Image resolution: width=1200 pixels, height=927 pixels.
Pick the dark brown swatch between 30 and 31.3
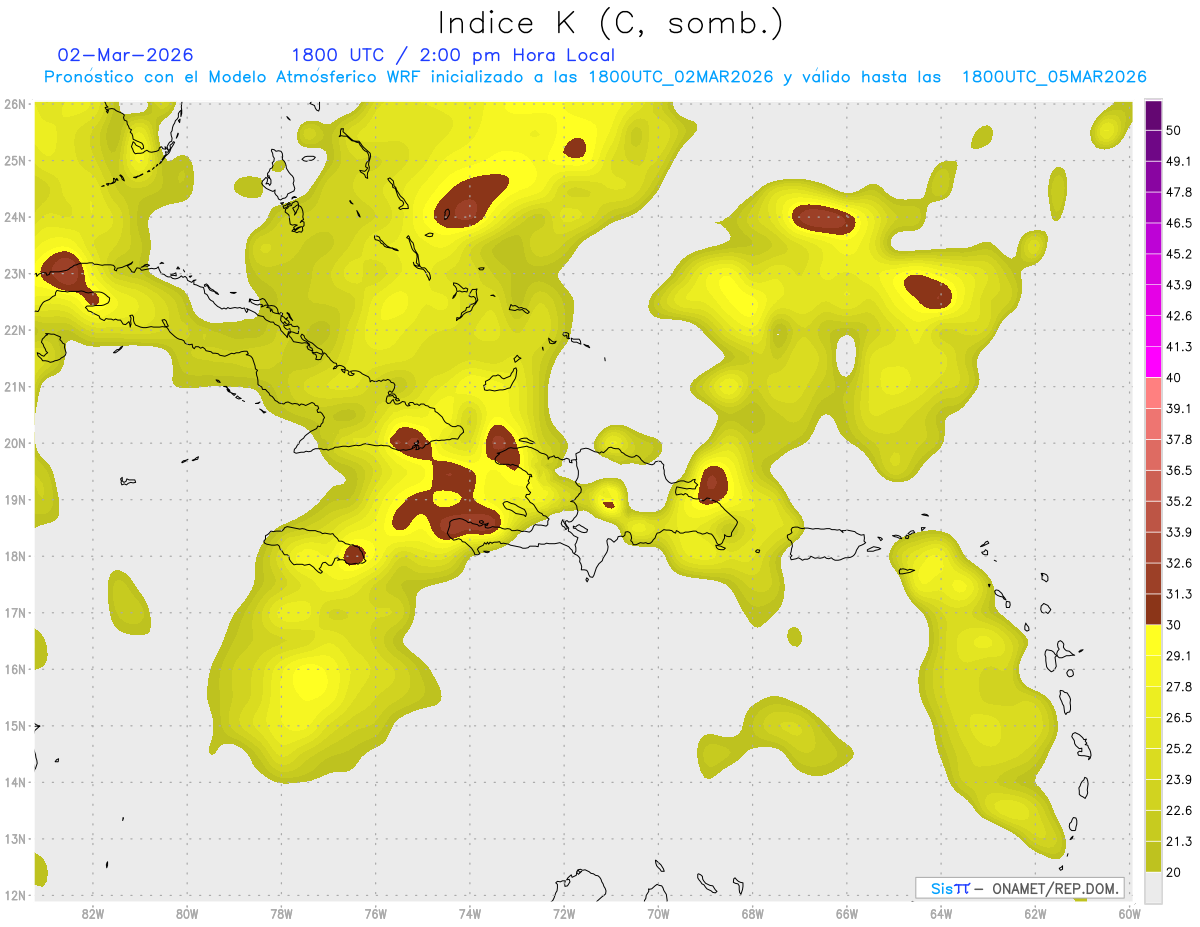[x=1153, y=609]
